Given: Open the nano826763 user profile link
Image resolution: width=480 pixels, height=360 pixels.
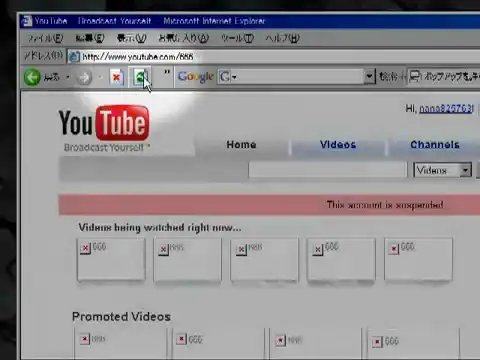Looking at the screenshot, I should tap(446, 108).
